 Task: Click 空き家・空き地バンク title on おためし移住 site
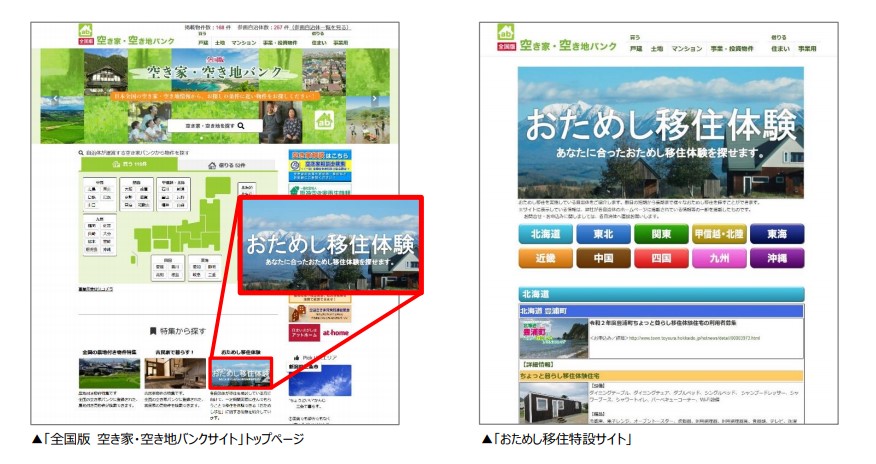[568, 46]
